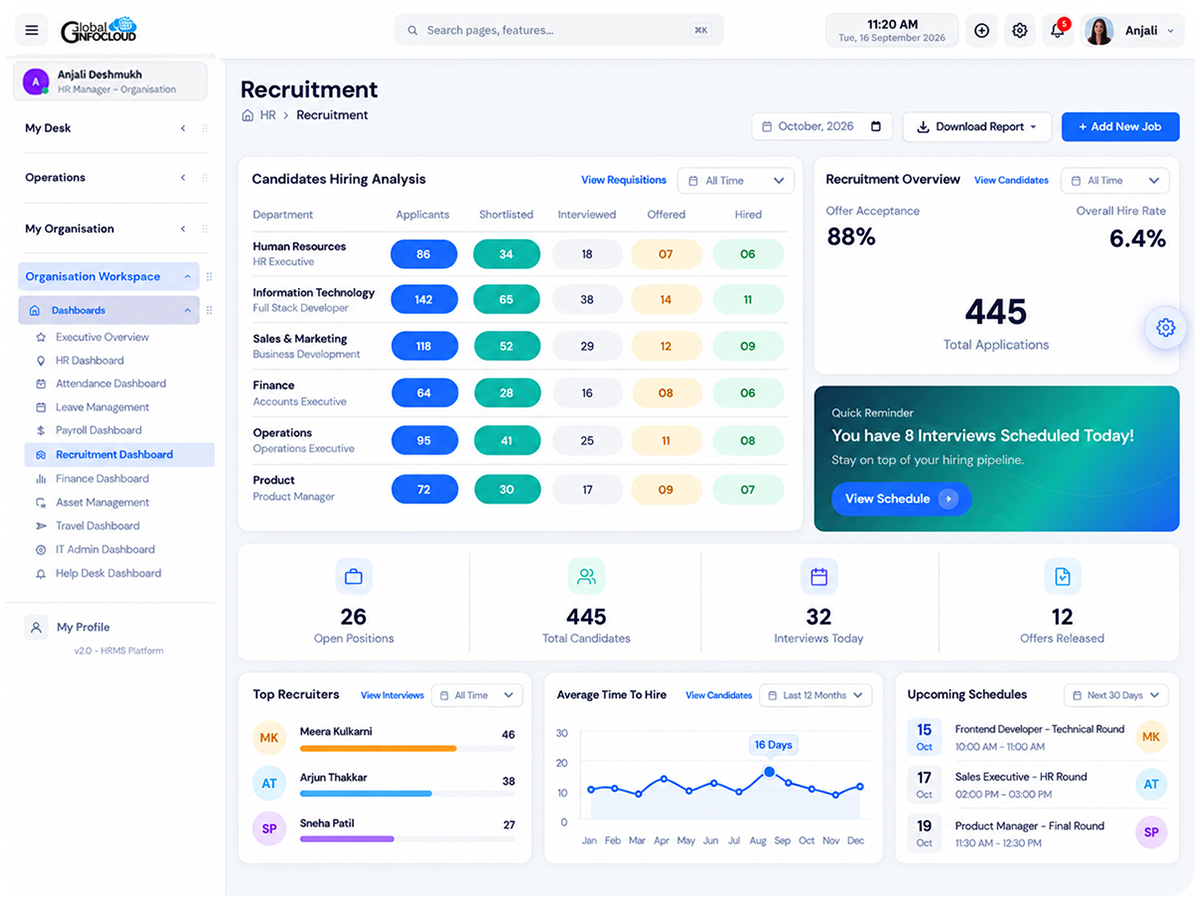Click the people icon above Total Candidates

(x=586, y=576)
